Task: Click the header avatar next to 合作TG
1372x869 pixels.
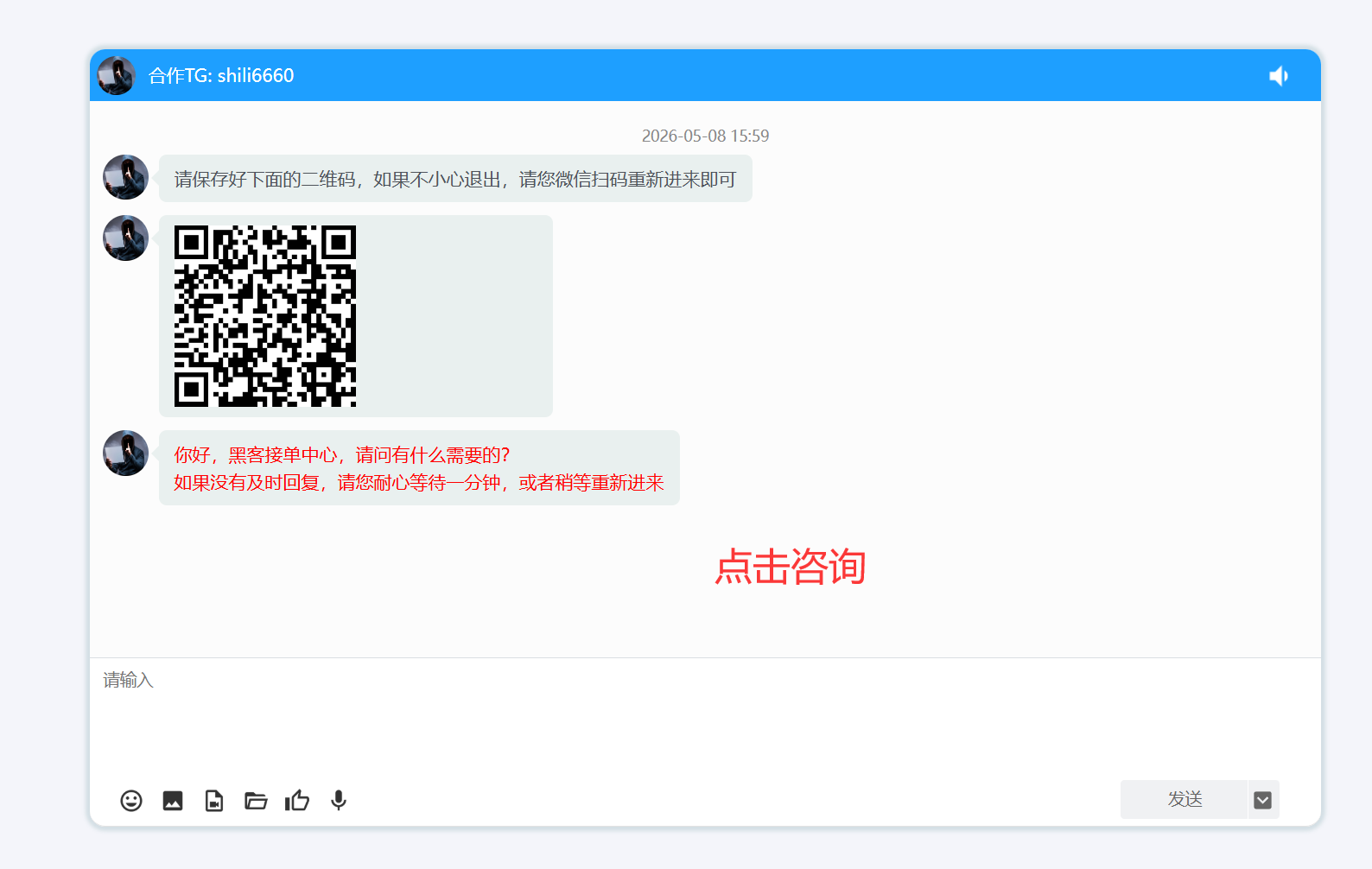Action: pos(116,75)
